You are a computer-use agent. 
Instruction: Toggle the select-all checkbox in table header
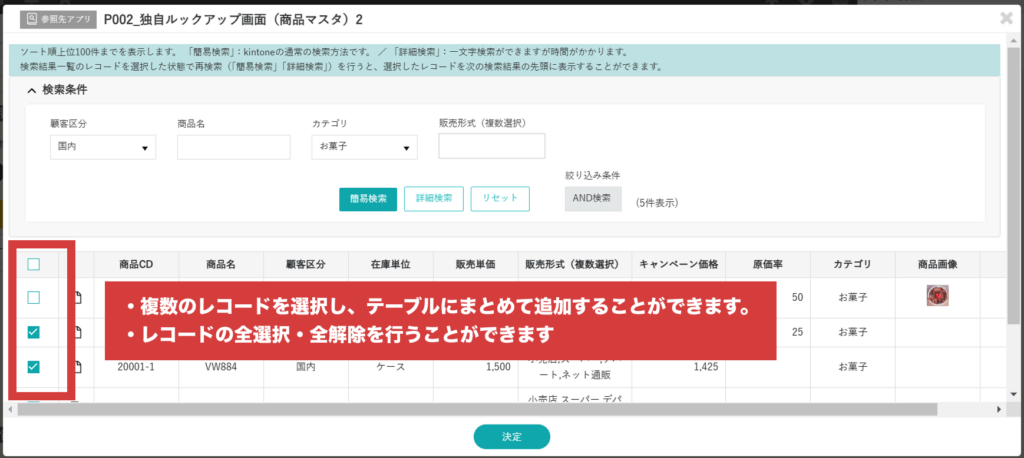point(34,265)
